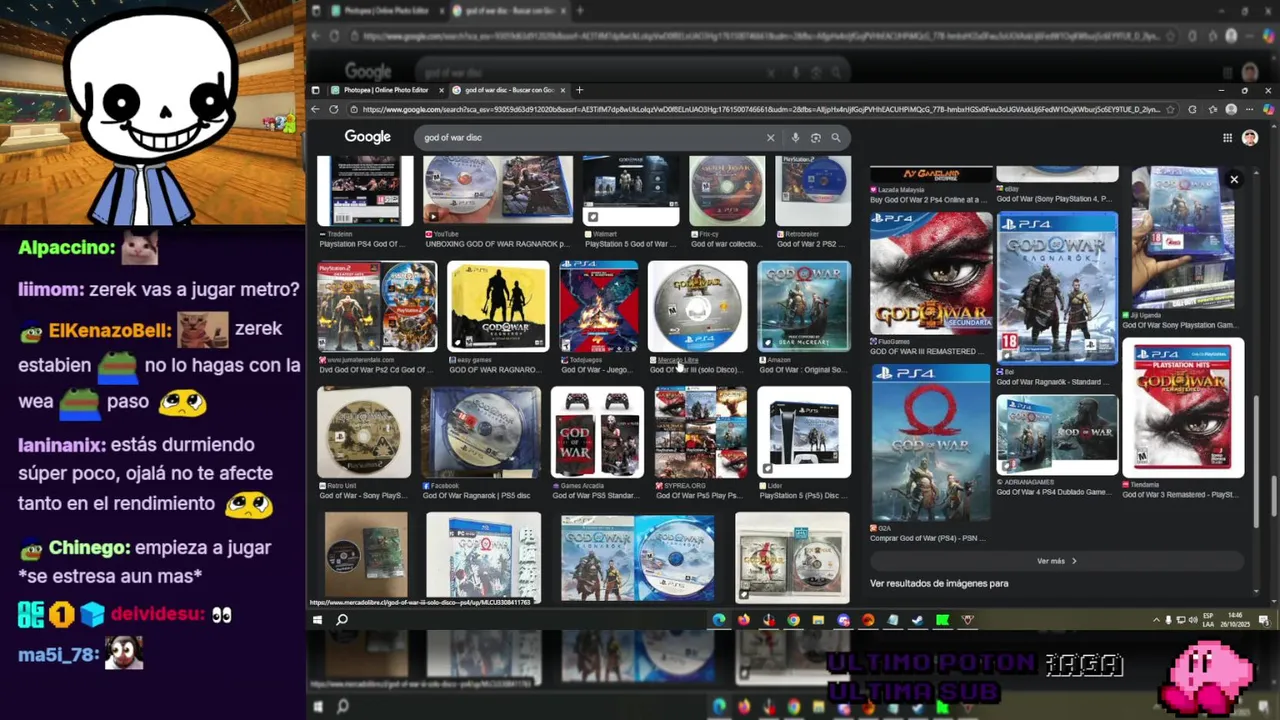Open God of War 3 Remastered Tiendamia image
The height and width of the screenshot is (720, 1280).
(x=1183, y=408)
